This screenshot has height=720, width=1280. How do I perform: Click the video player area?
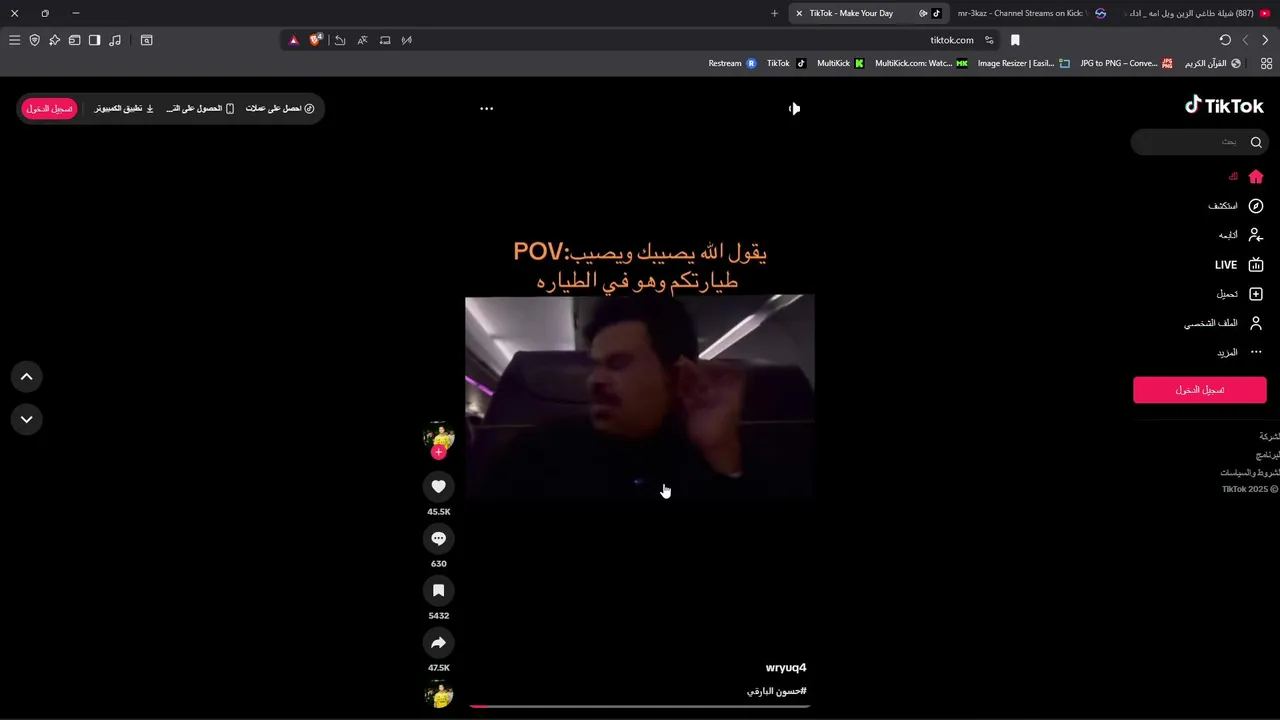[639, 397]
